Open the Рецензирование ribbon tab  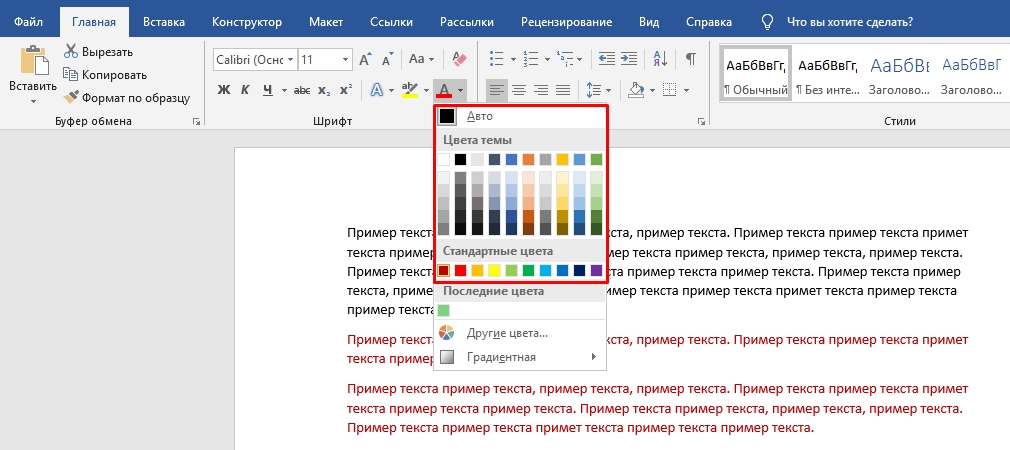coord(565,21)
